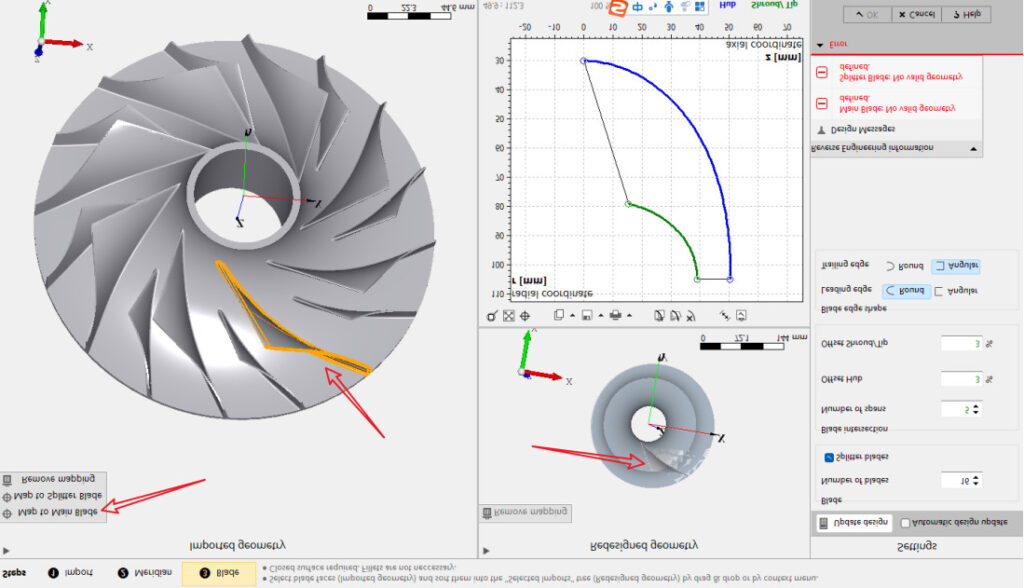Viewport: 1024px width, 588px height.
Task: Choose Map to Main Blade menu entry
Action: click(x=57, y=513)
